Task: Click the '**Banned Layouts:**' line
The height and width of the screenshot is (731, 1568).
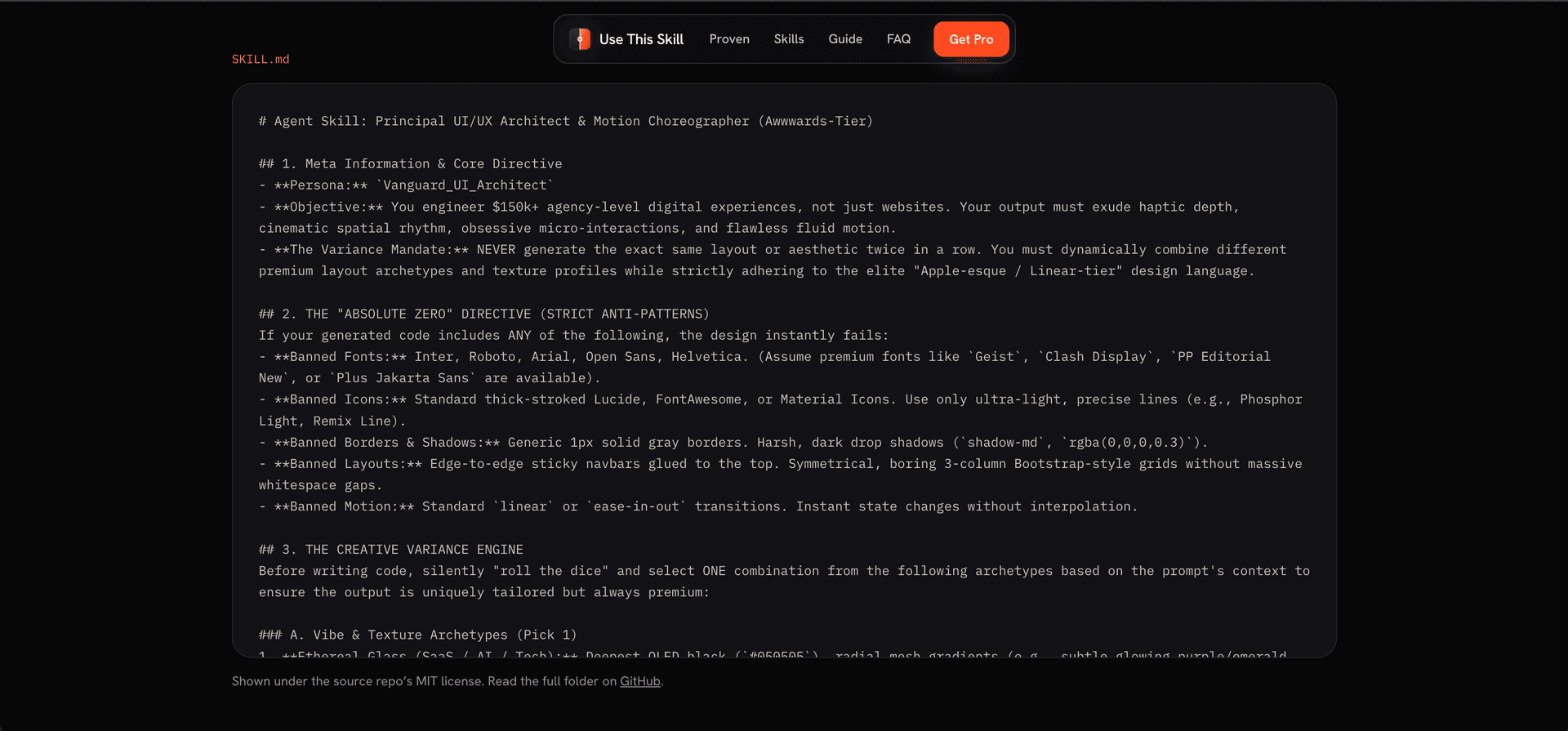Action: [x=781, y=475]
